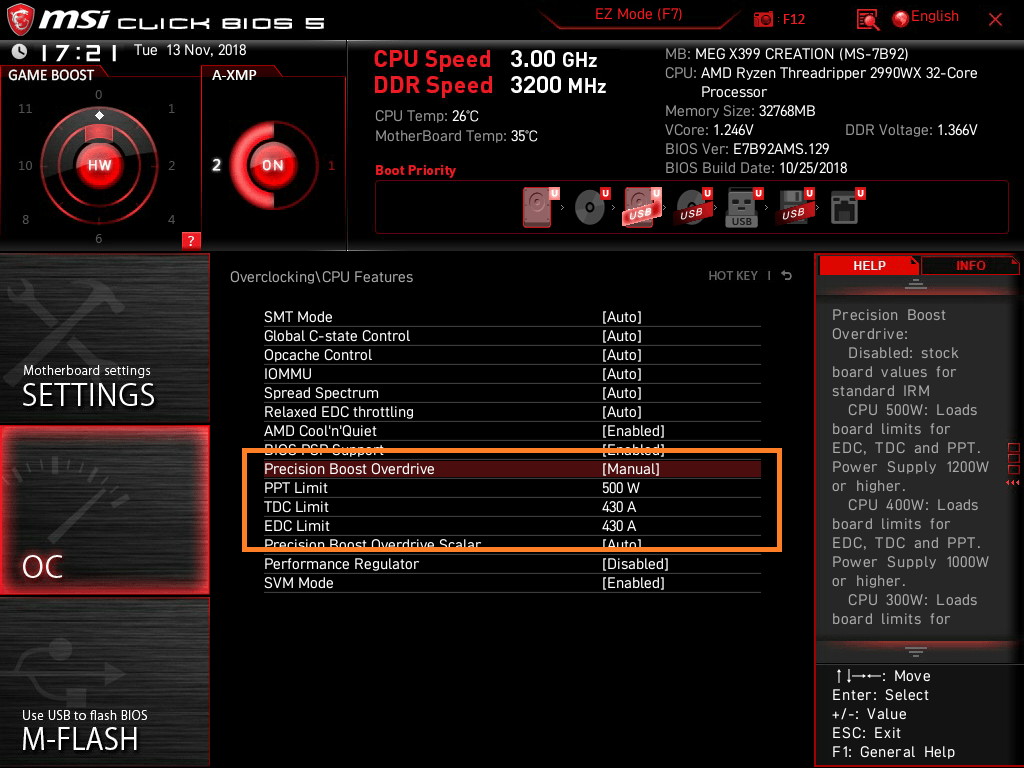1024x768 pixels.
Task: Select the USB floppy boot device
Action: tap(795, 207)
